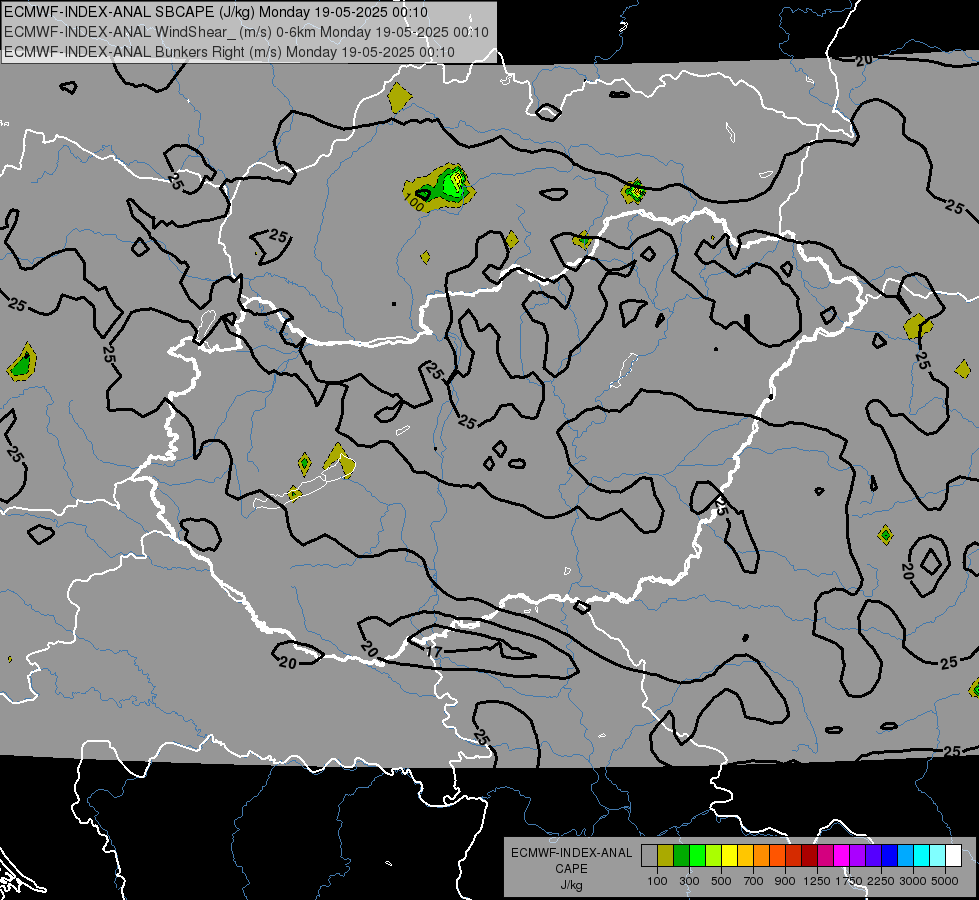
Task: Click the 3000 legend value
Action: coord(913,881)
